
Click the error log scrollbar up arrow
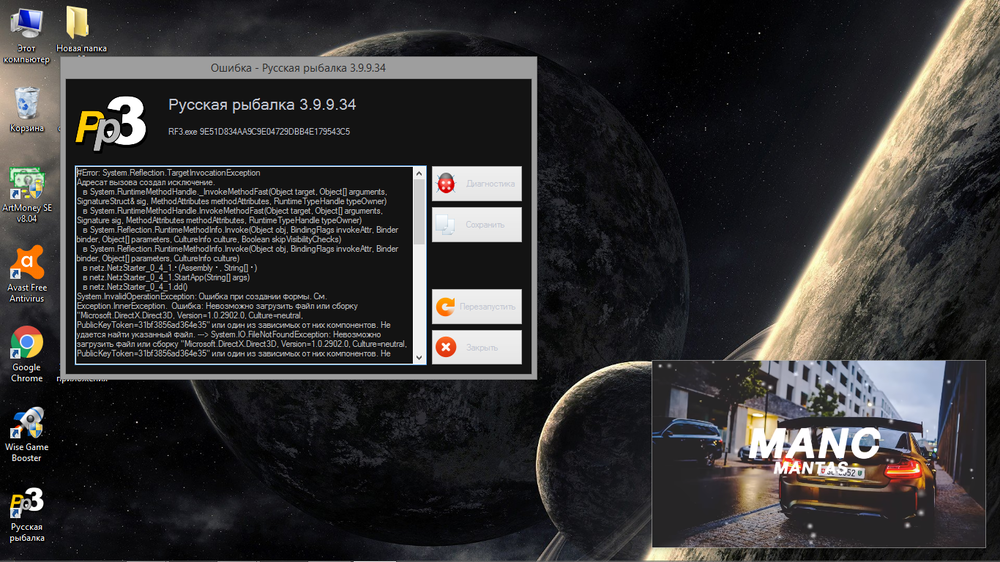click(420, 173)
